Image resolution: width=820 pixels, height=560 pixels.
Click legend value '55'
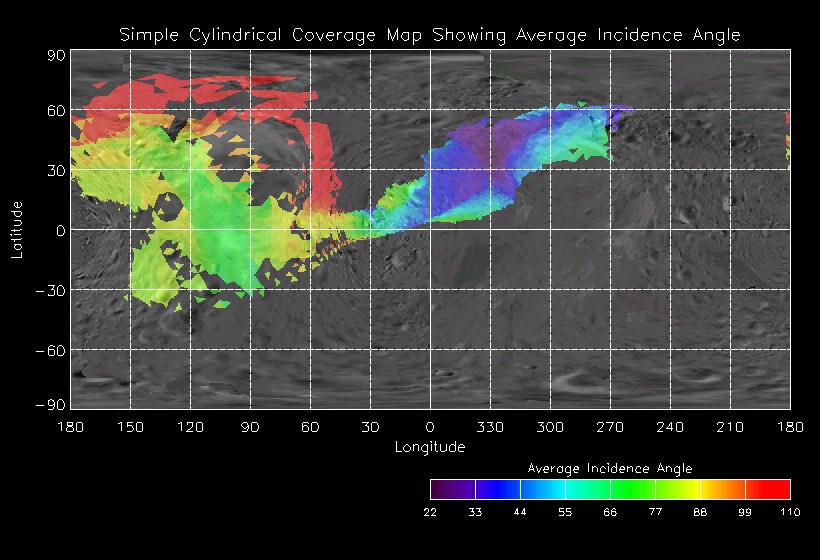[x=565, y=512]
